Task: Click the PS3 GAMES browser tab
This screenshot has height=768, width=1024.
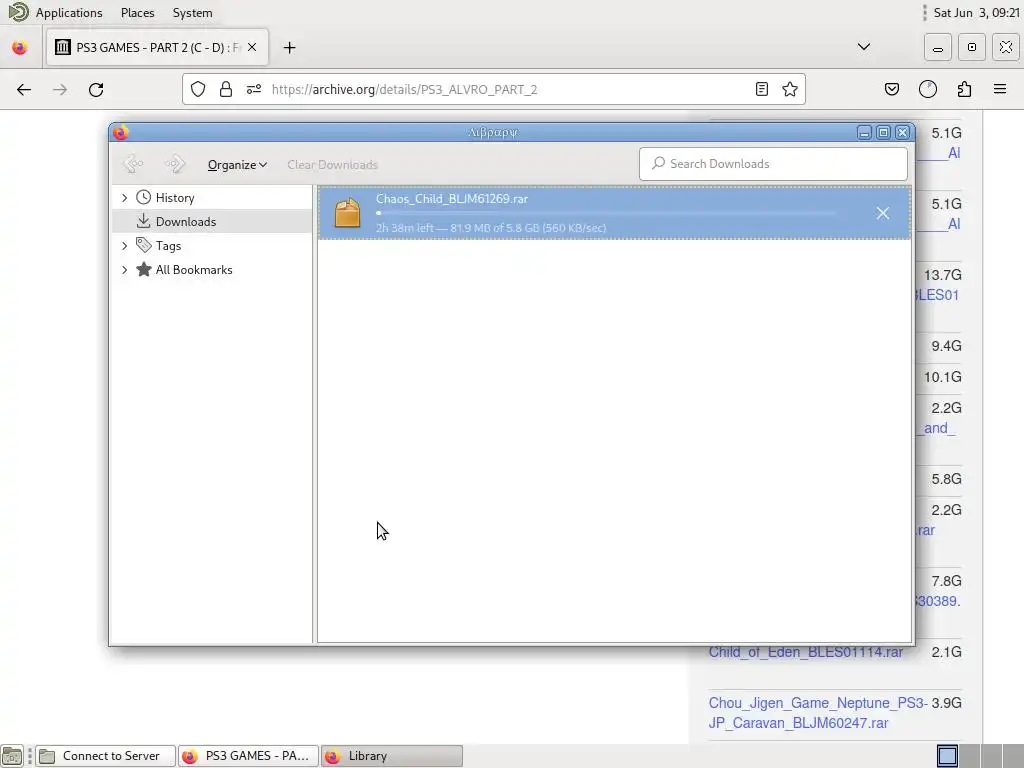Action: [x=157, y=48]
